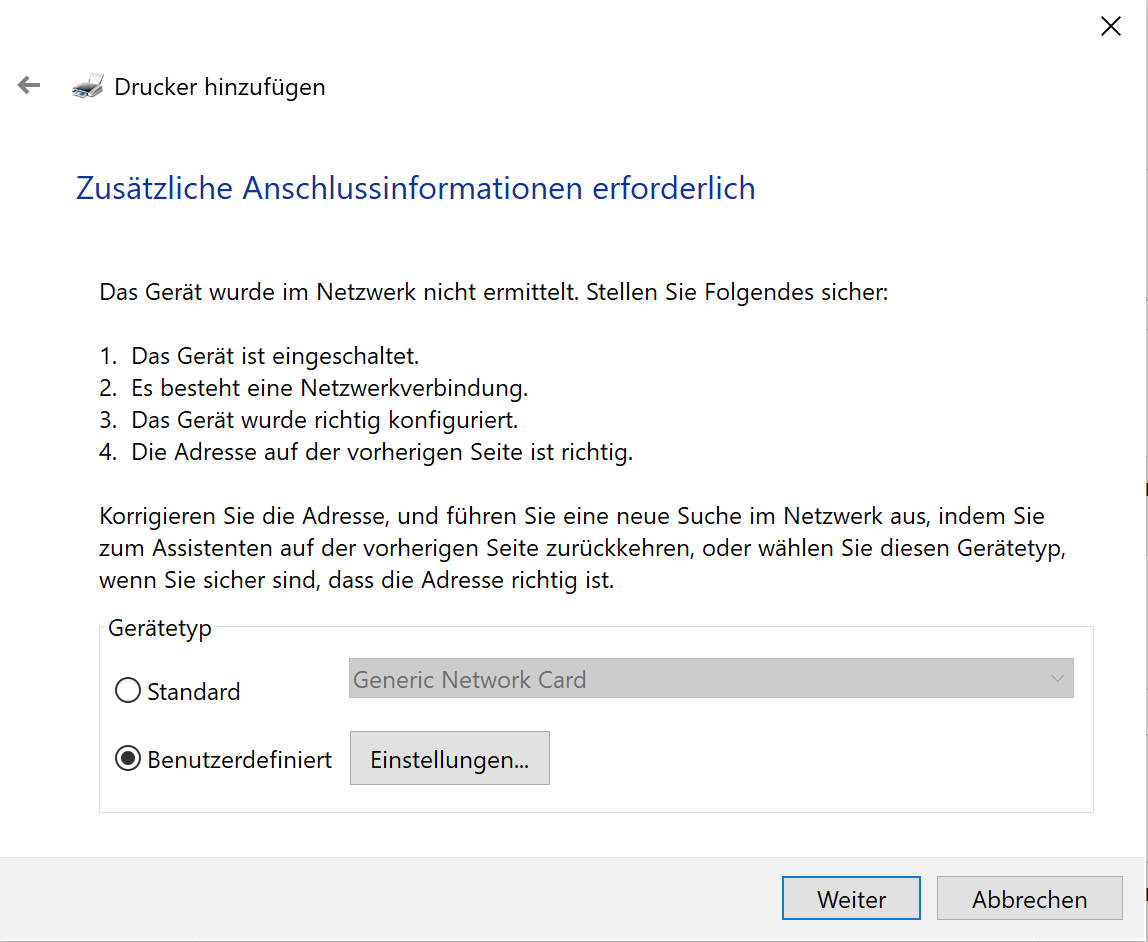1148x942 pixels.
Task: Close the Drucker hinzufügen dialog
Action: (1110, 27)
